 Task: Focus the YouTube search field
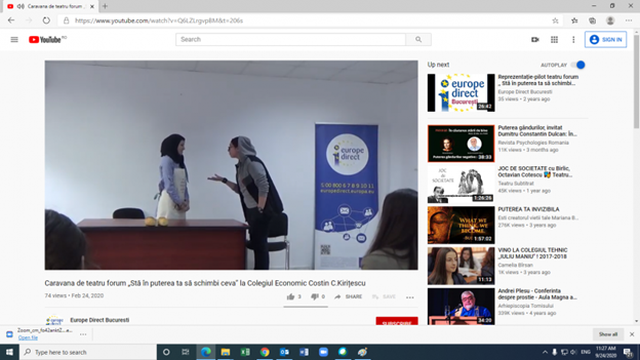click(291, 40)
